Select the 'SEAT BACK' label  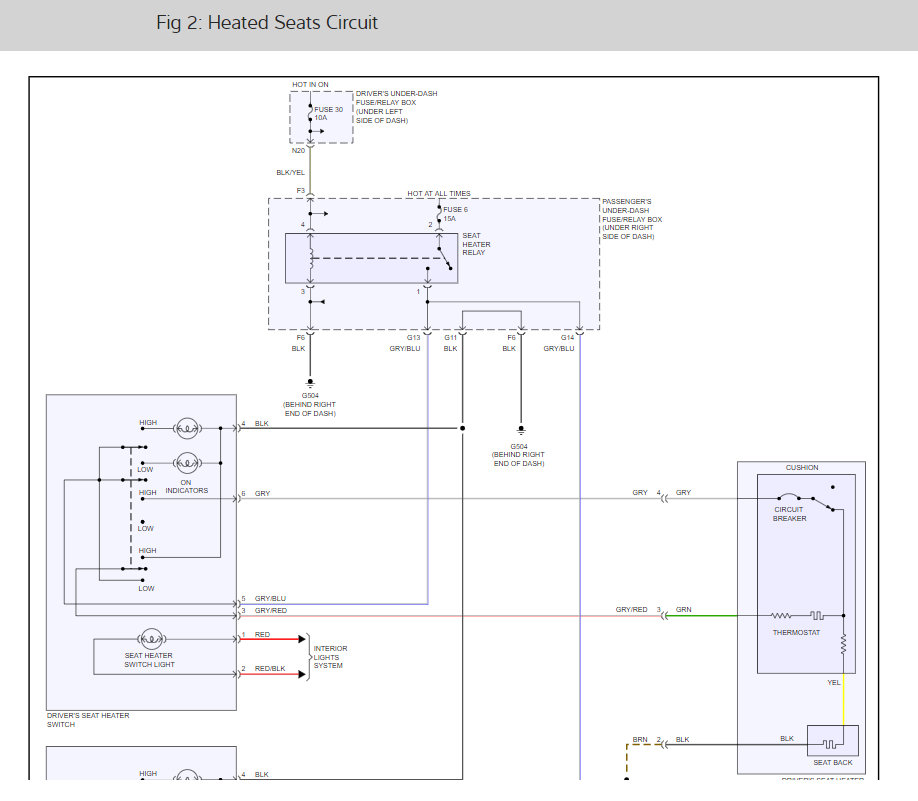pyautogui.click(x=833, y=762)
